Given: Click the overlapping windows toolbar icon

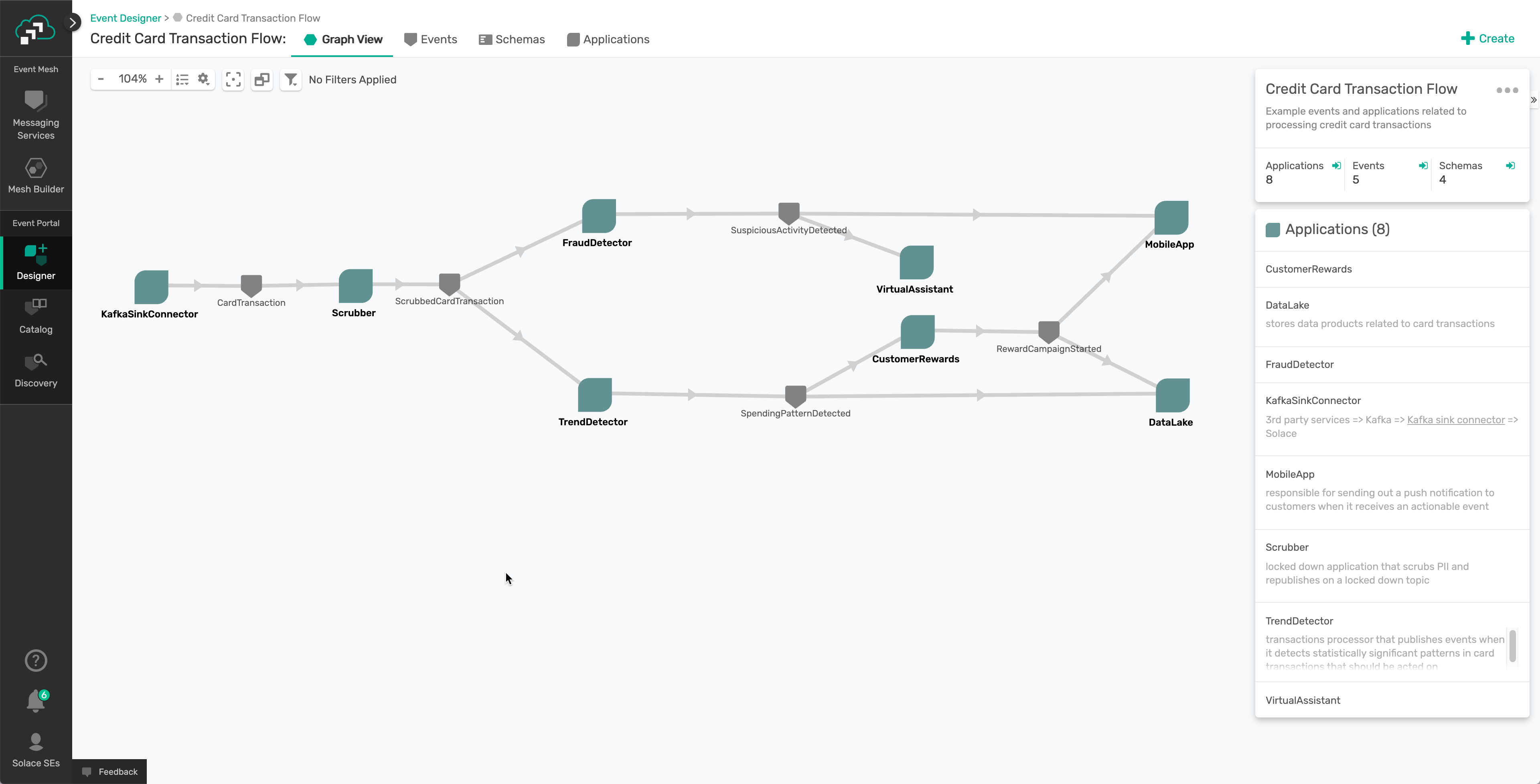Looking at the screenshot, I should coord(262,79).
